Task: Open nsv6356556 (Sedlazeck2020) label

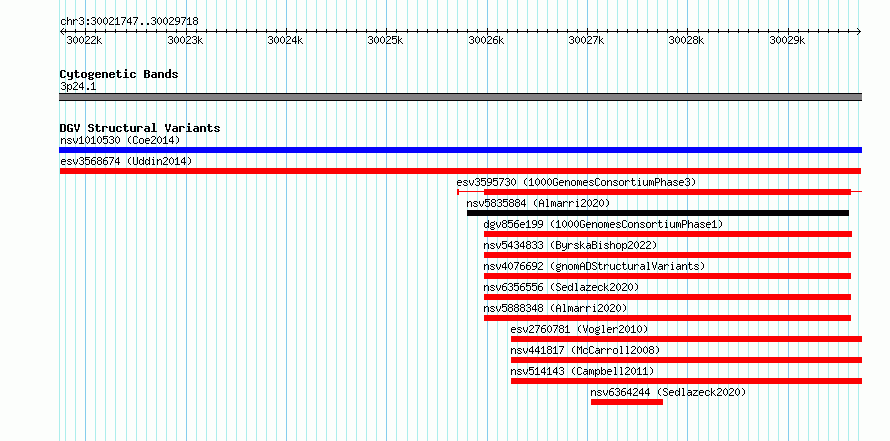Action: click(561, 287)
